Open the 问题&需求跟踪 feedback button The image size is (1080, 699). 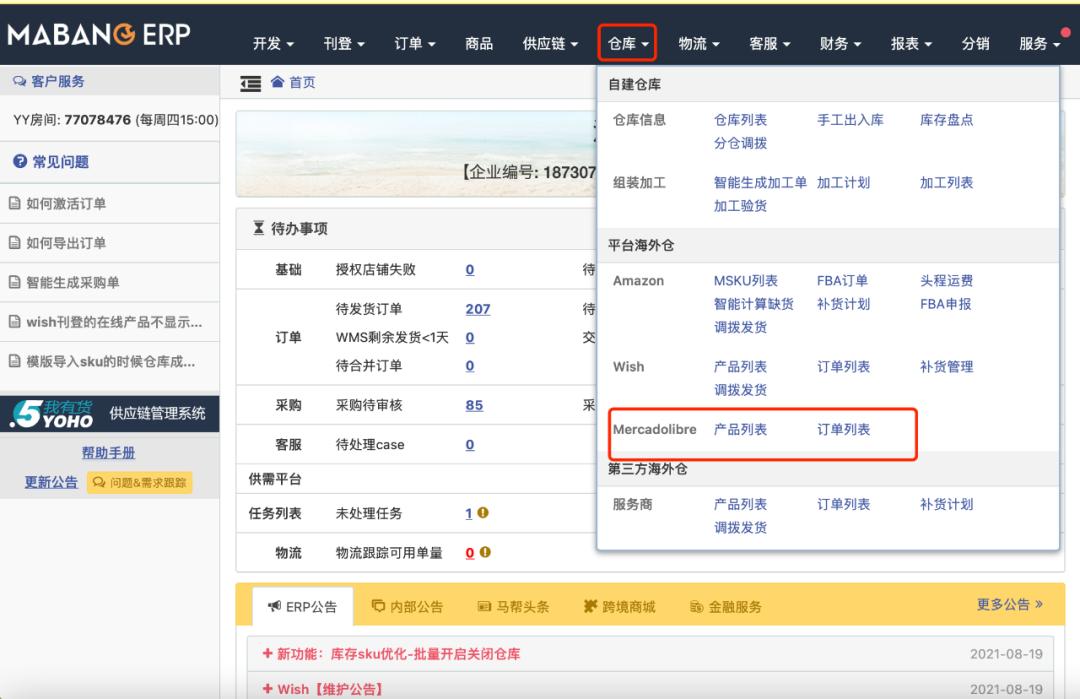(139, 483)
